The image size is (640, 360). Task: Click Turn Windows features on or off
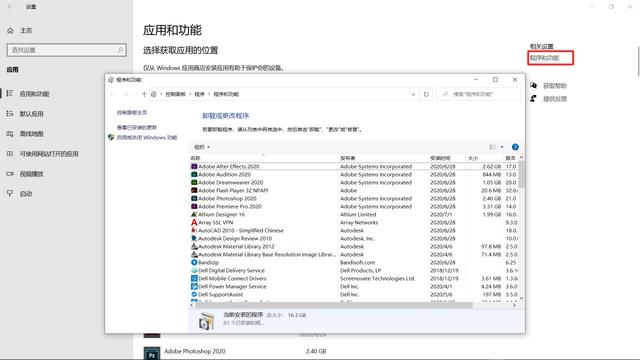click(x=147, y=138)
